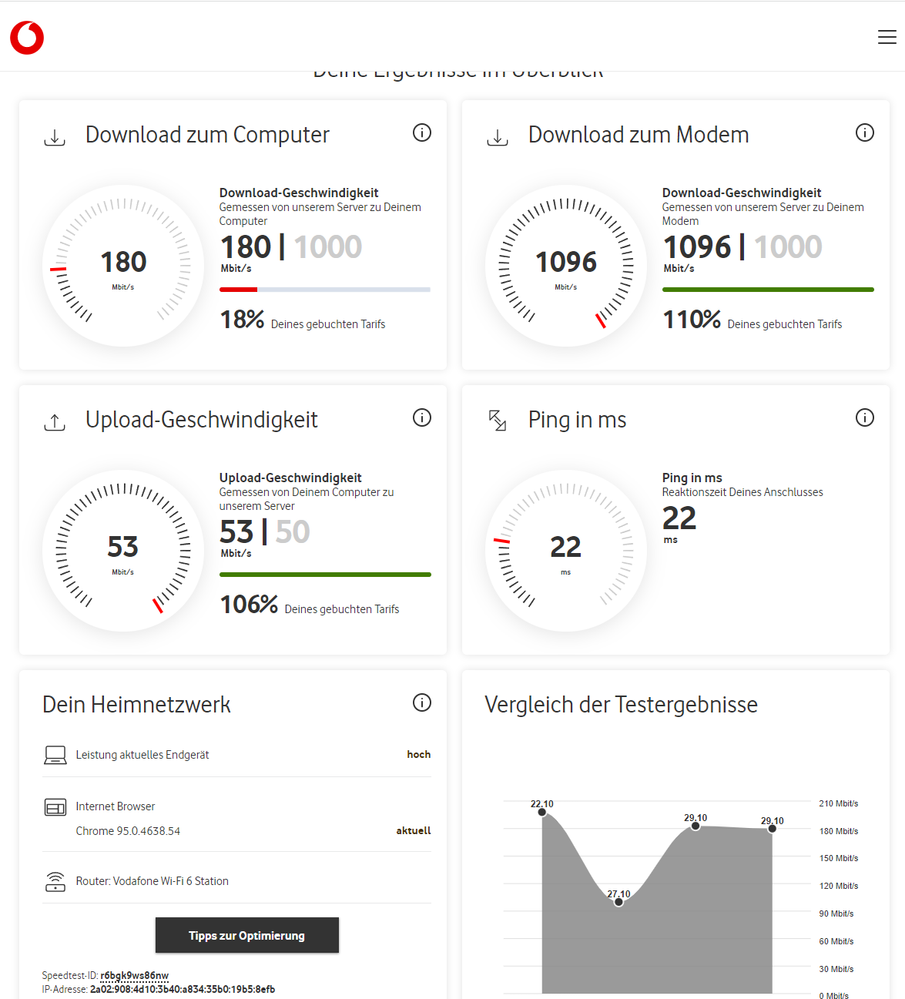Click '90 Mbit/s' axis label
Image resolution: width=905 pixels, height=999 pixels.
tap(836, 914)
